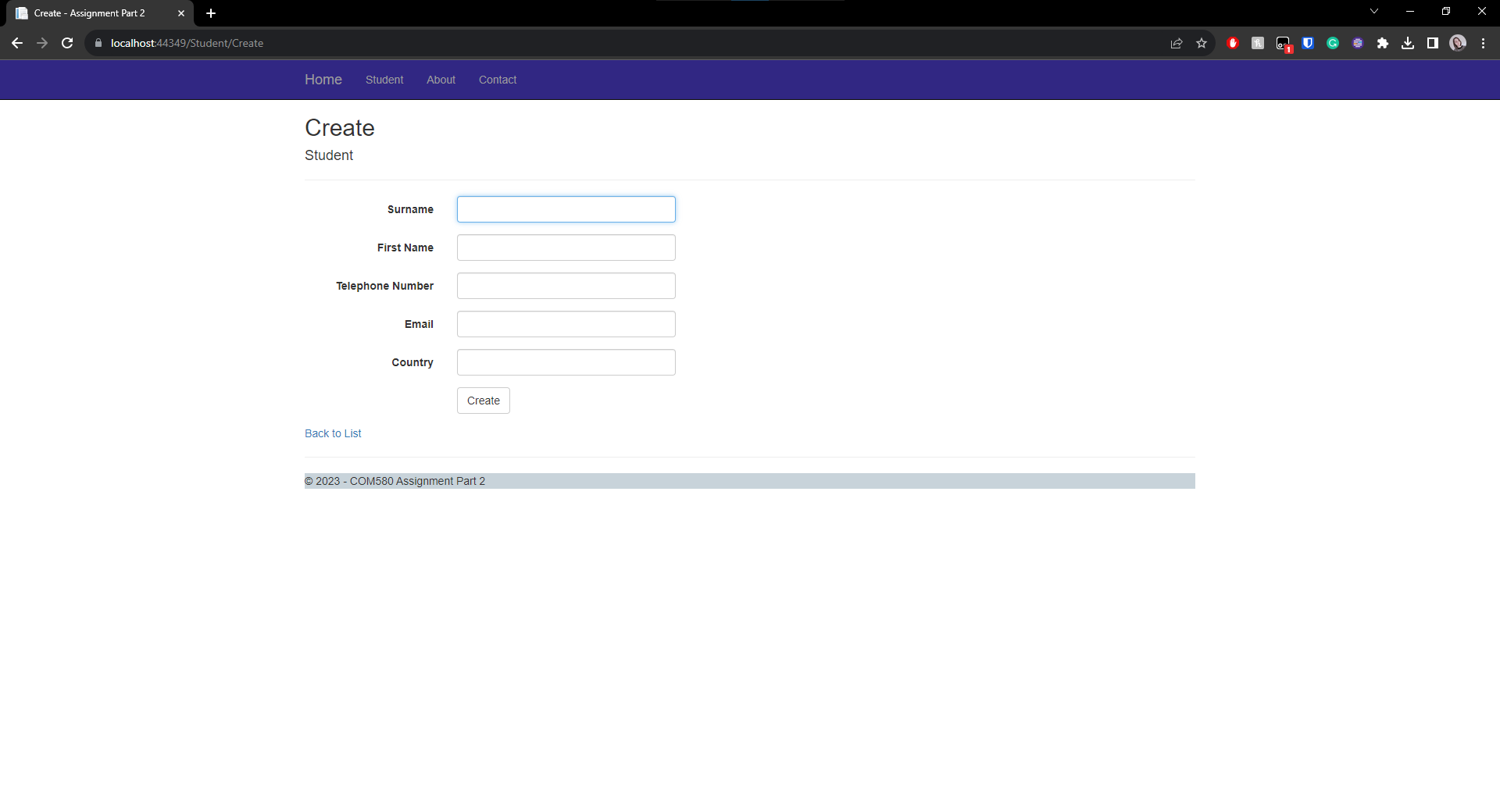This screenshot has height=812, width=1500.
Task: Open the Contact page
Action: click(x=497, y=80)
